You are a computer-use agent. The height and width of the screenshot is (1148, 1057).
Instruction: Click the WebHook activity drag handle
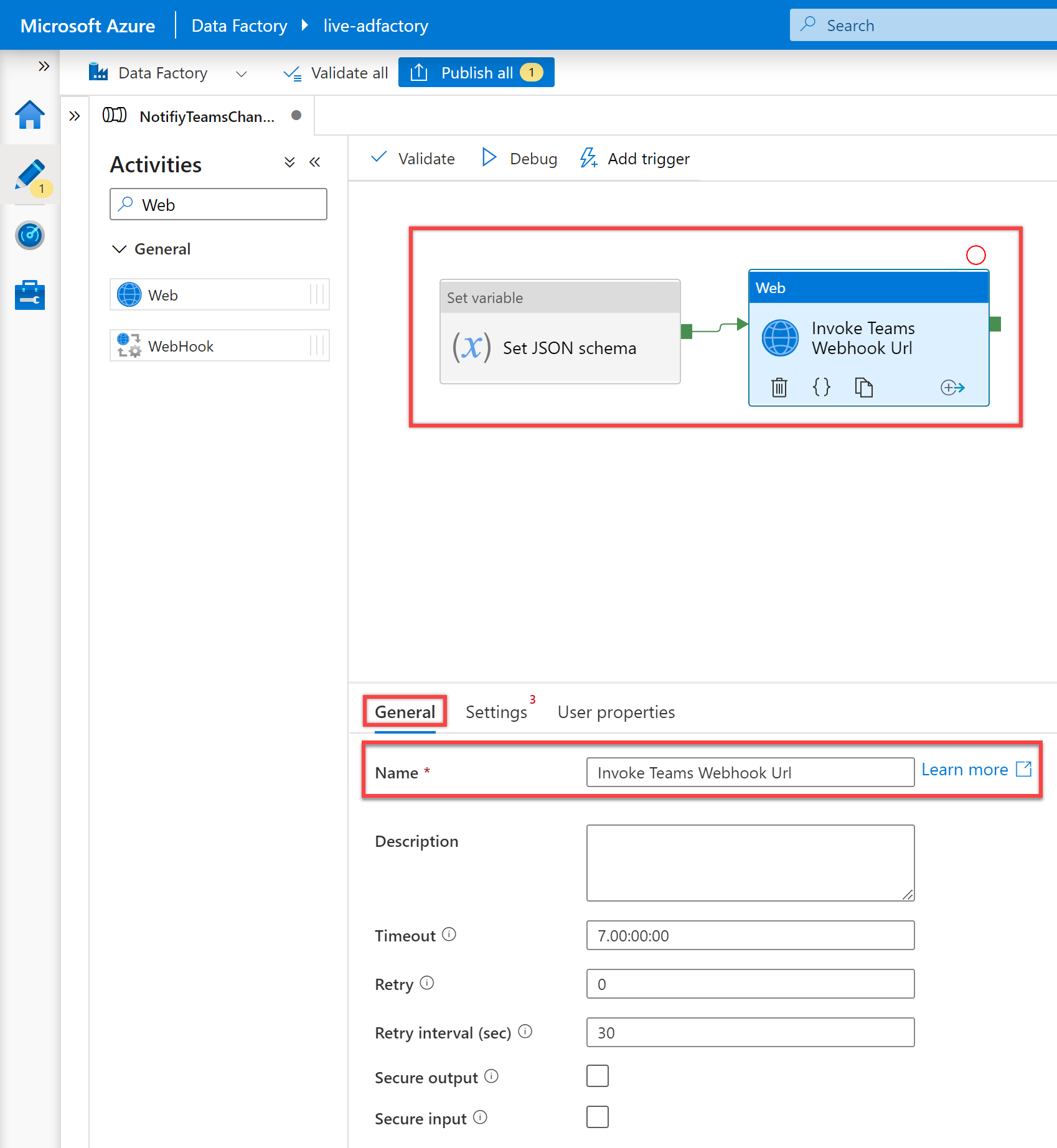[x=317, y=345]
